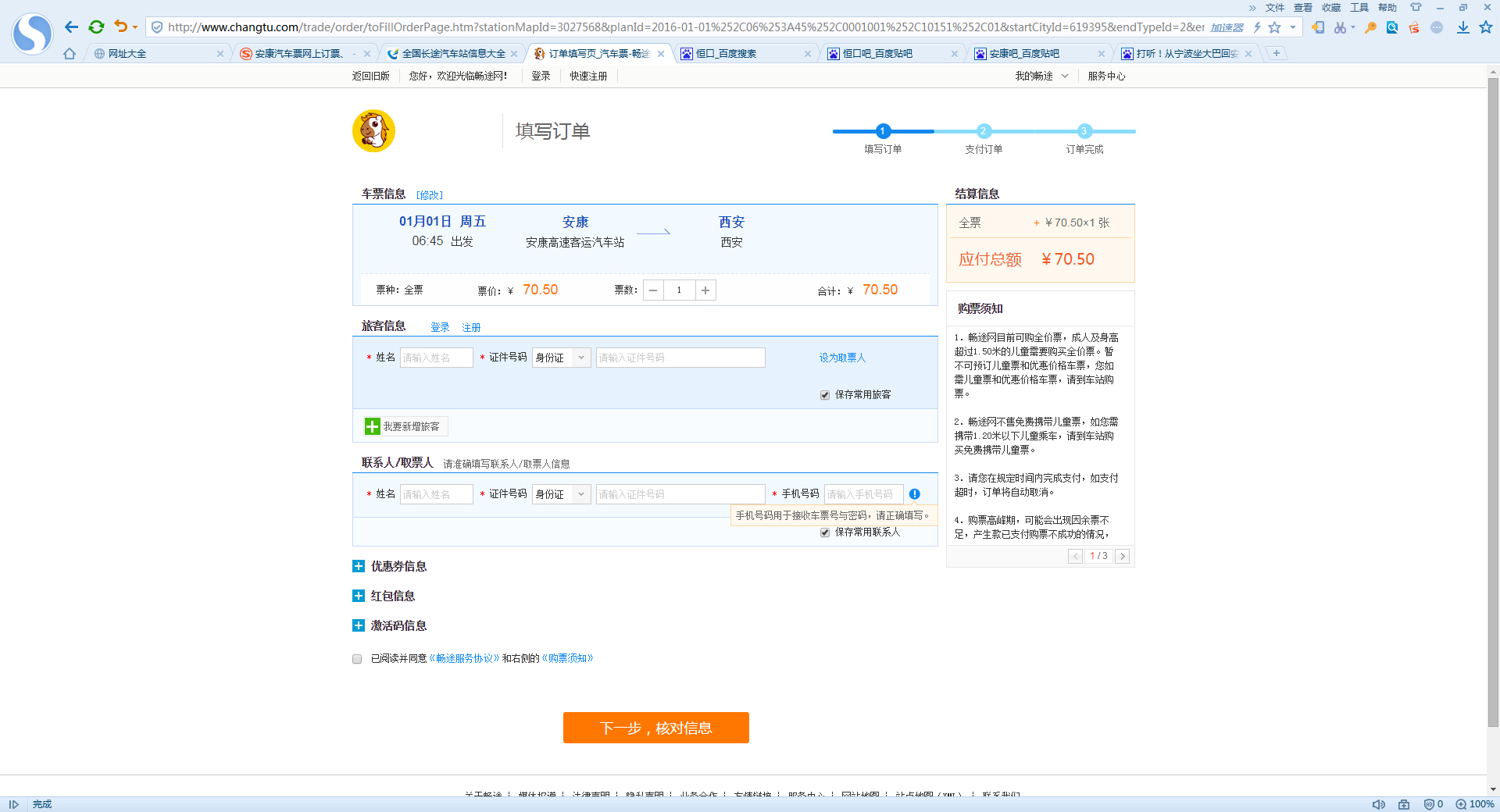Click the Changtu mascot logo
The width and height of the screenshot is (1500, 812).
pyautogui.click(x=373, y=130)
